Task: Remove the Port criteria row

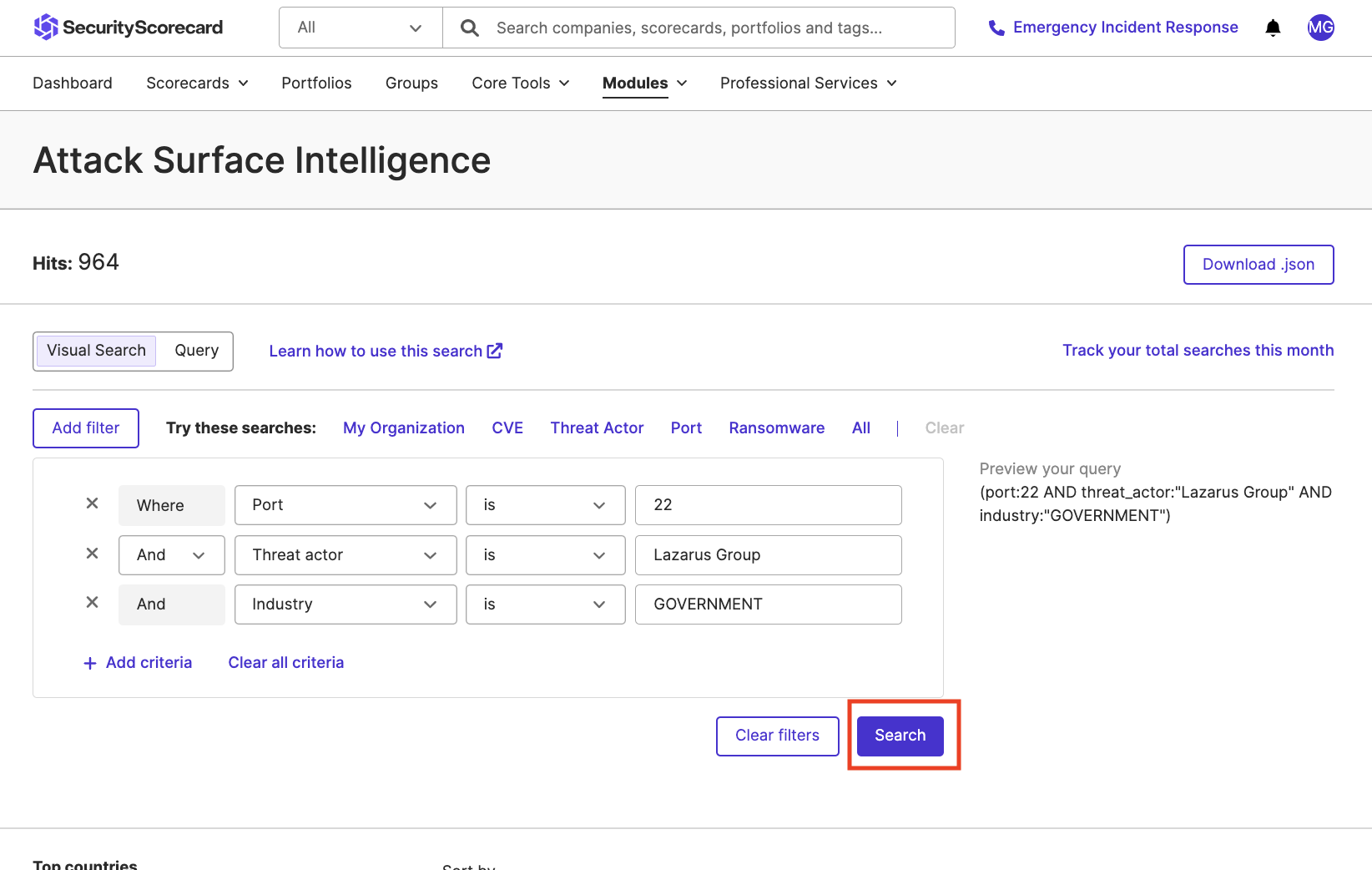Action: [x=93, y=503]
